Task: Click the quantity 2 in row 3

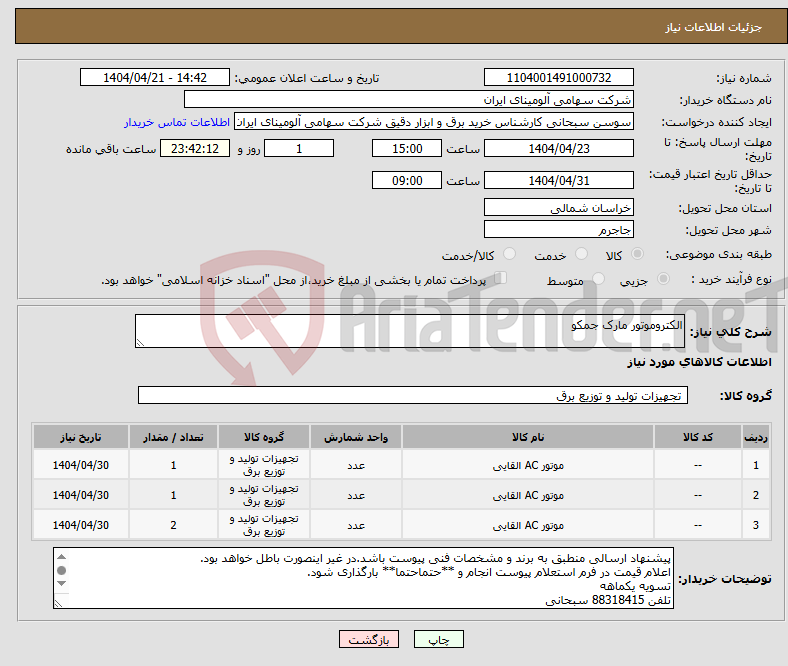Action: click(x=173, y=525)
